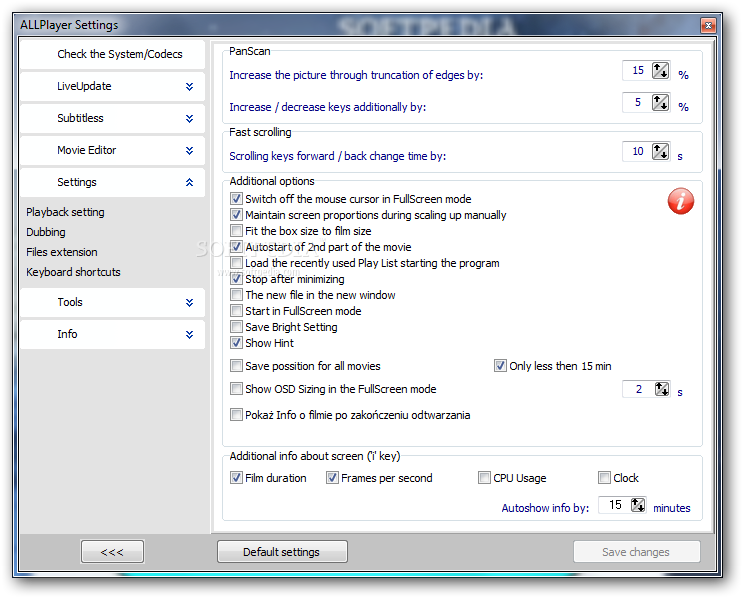Image resolution: width=743 pixels, height=598 pixels.
Task: Collapse the Settings section chevron
Action: pyautogui.click(x=189, y=182)
